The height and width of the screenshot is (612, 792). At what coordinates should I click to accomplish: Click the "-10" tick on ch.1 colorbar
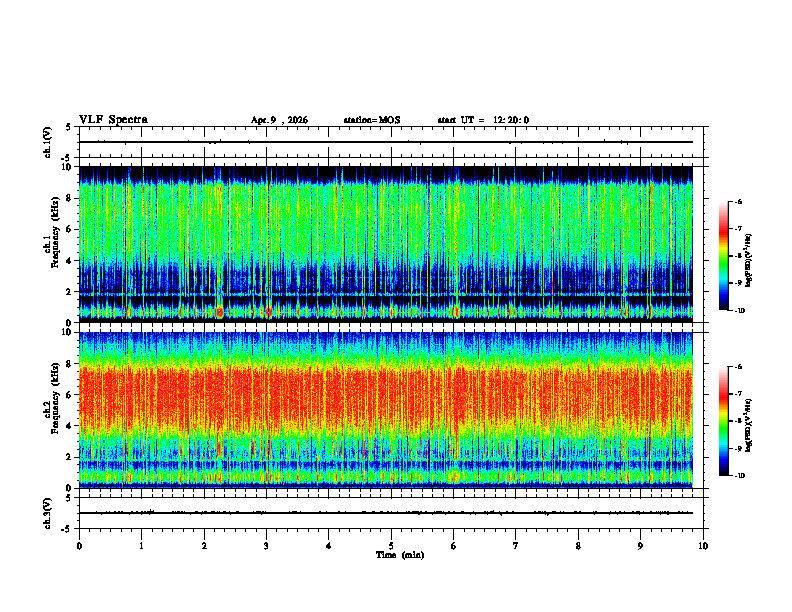739,311
